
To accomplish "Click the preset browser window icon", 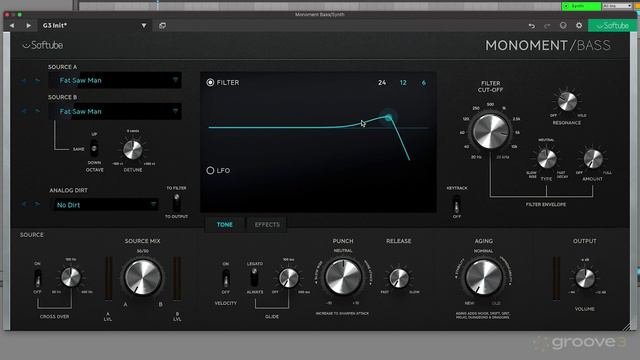I will click(162, 25).
